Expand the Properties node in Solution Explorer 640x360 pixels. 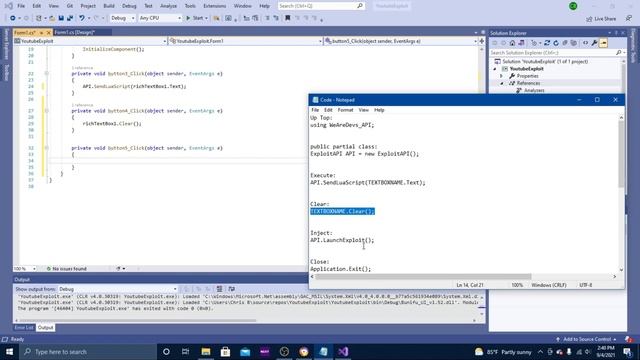(502, 76)
